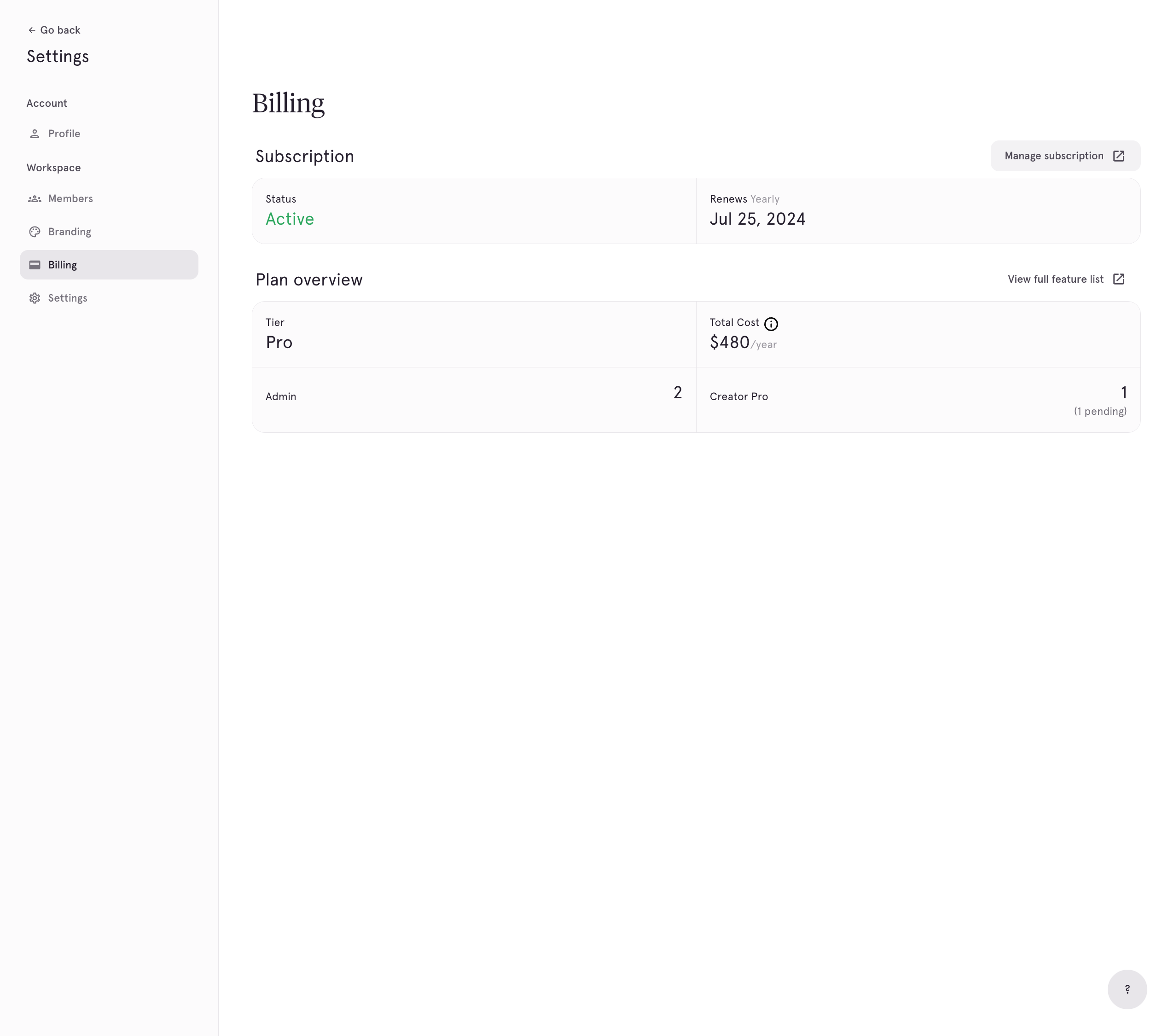Click the Creator Pro row label
Screen dimensions: 1174x1036
click(x=738, y=397)
